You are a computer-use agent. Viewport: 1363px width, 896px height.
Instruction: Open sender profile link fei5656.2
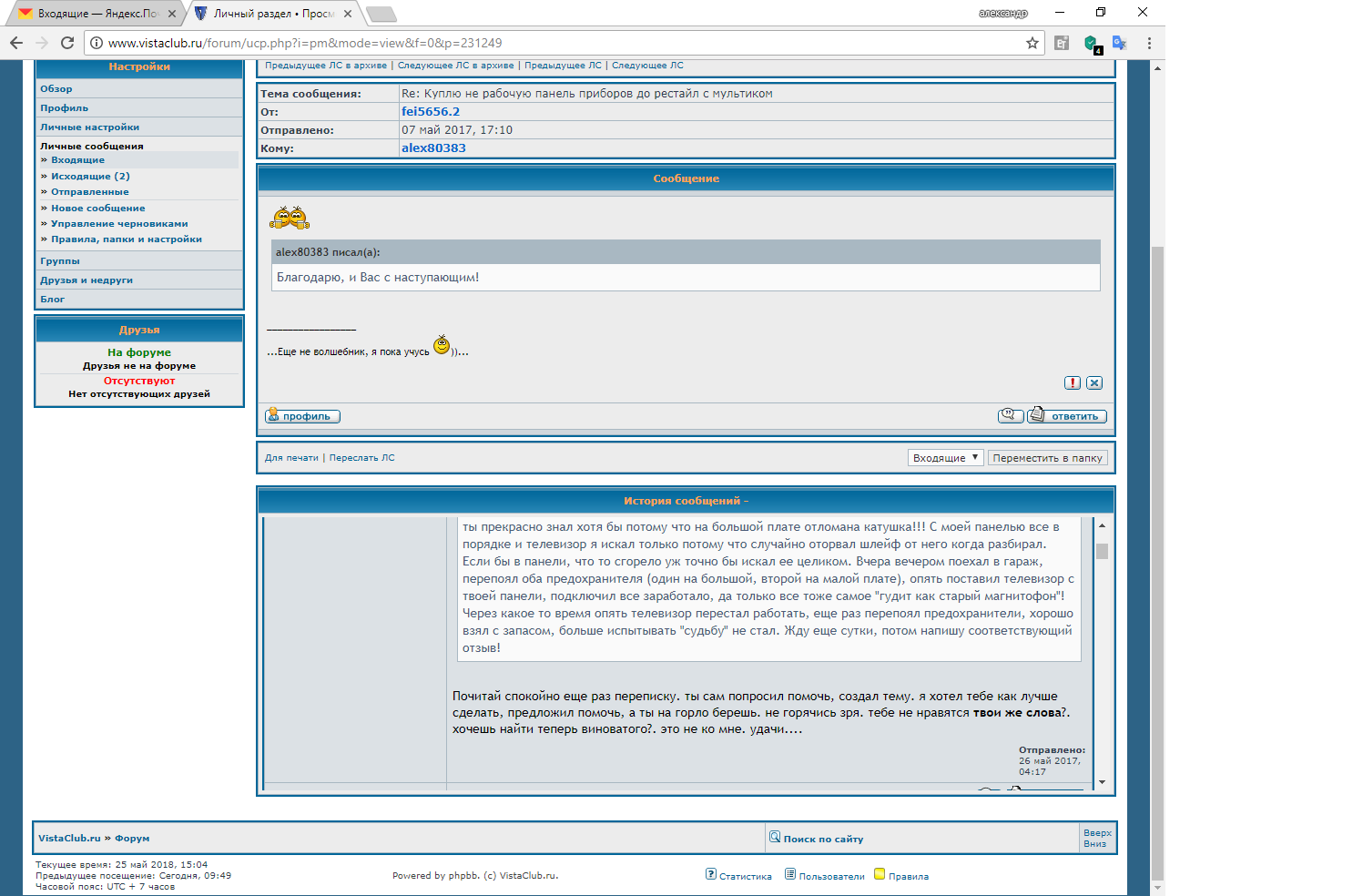pos(431,112)
